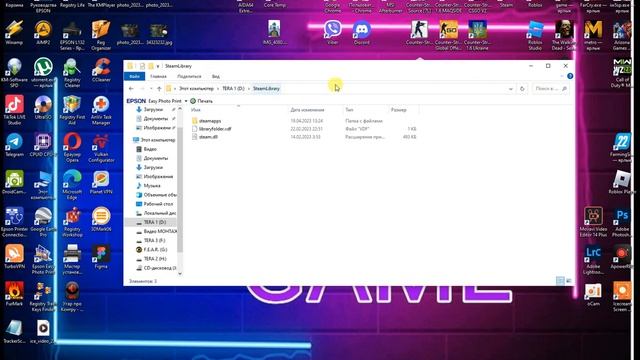Launch AIMP2 desktop shortcut
This screenshot has width=640, height=360.
[x=43, y=33]
